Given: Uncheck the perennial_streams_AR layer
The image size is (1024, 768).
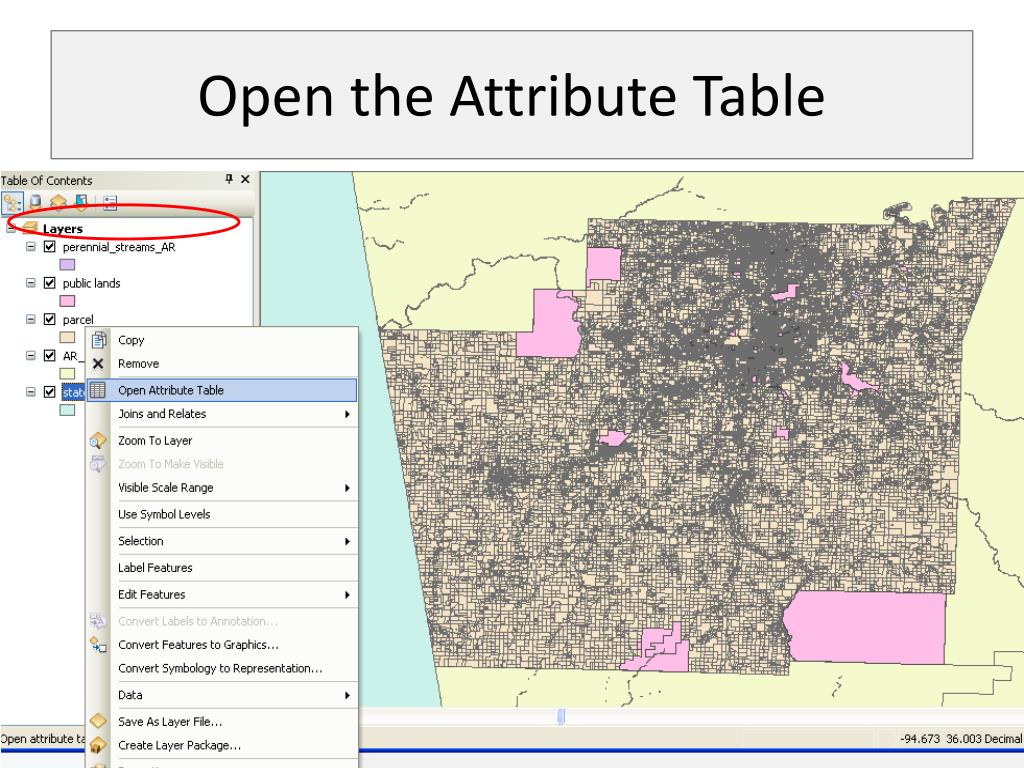Looking at the screenshot, I should (50, 247).
